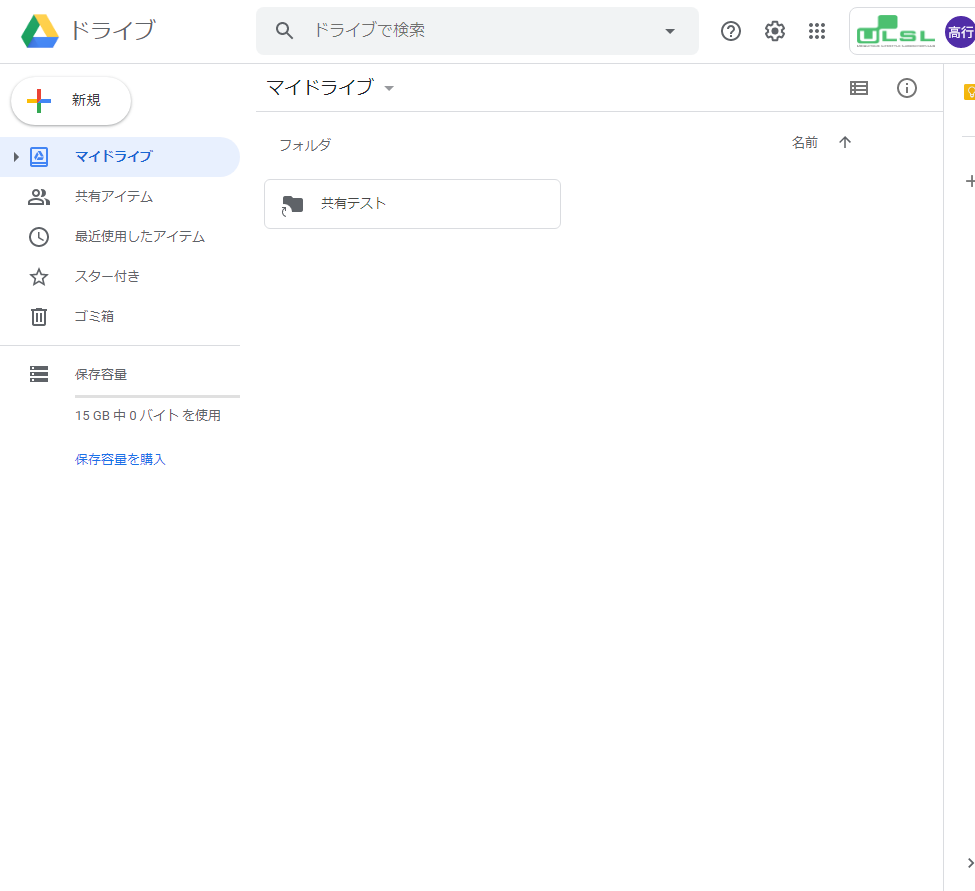
Task: Click the 15 GB 中 0 バイト を使用 text
Action: pyautogui.click(x=148, y=415)
